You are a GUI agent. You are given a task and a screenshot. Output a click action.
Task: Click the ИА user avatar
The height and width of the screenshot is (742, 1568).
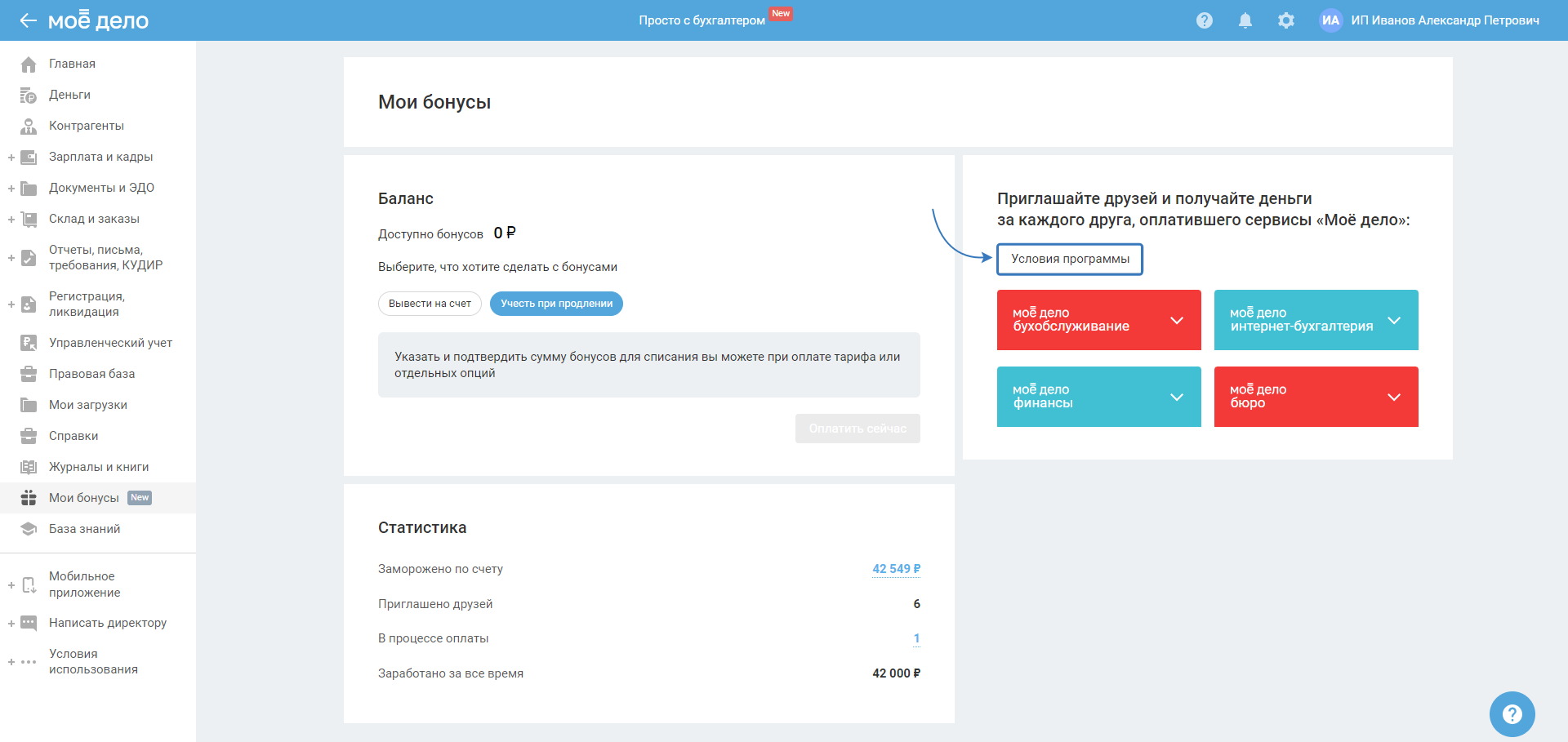pos(1331,20)
